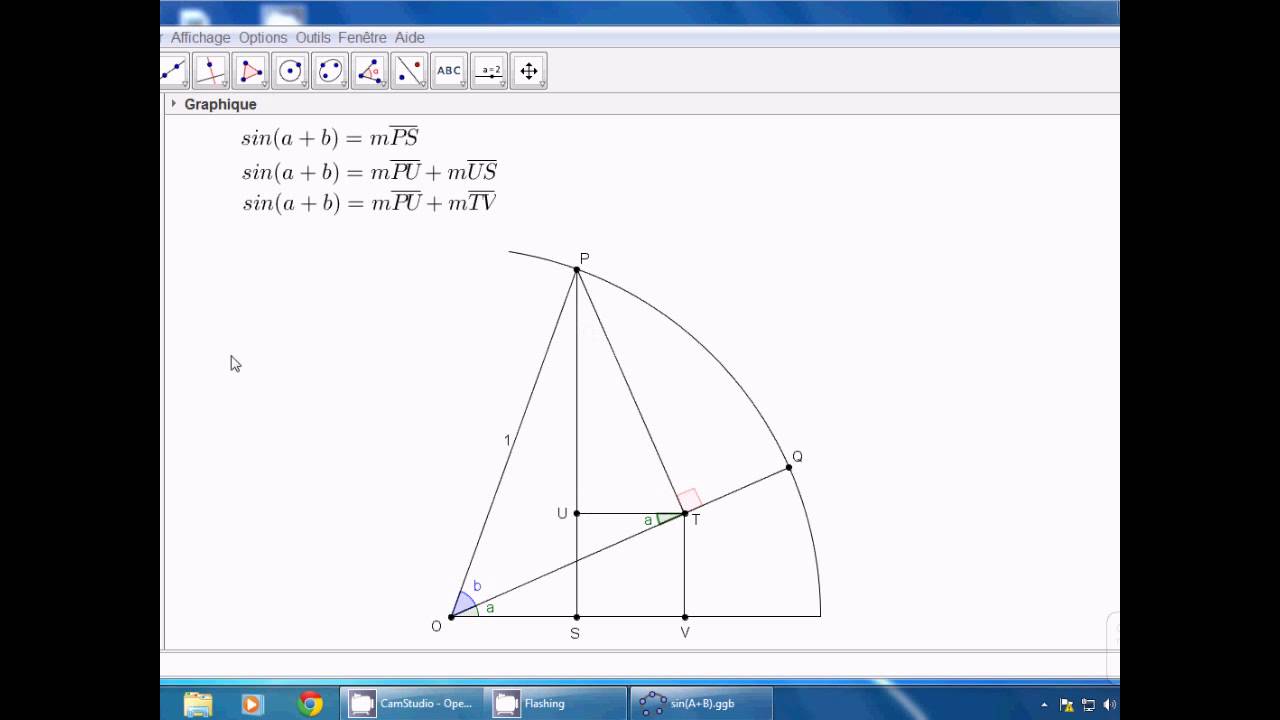This screenshot has height=720, width=1280.
Task: Select the Line through two points tool
Action: pyautogui.click(x=174, y=71)
